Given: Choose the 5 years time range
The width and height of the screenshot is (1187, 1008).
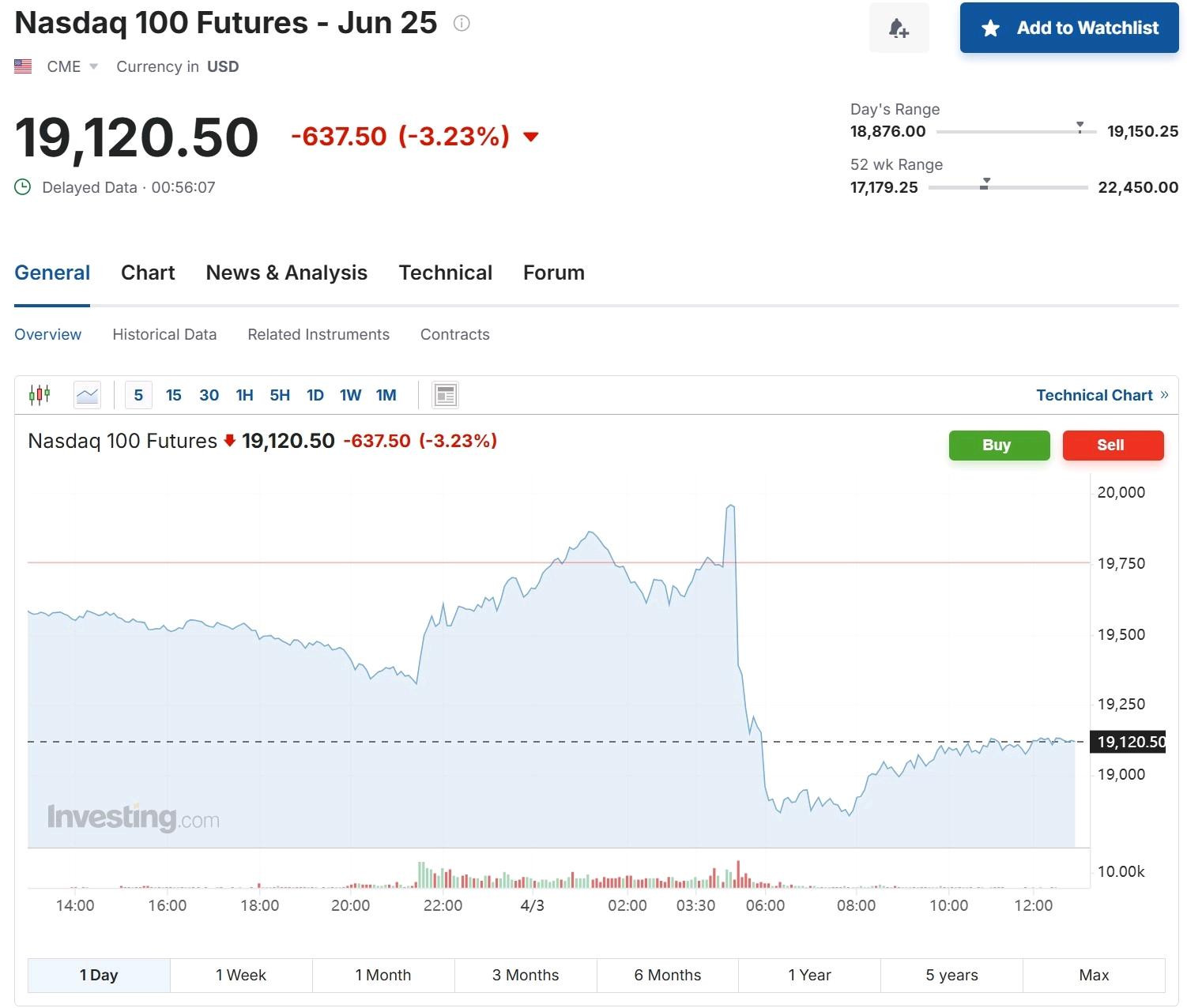Looking at the screenshot, I should click(951, 975).
